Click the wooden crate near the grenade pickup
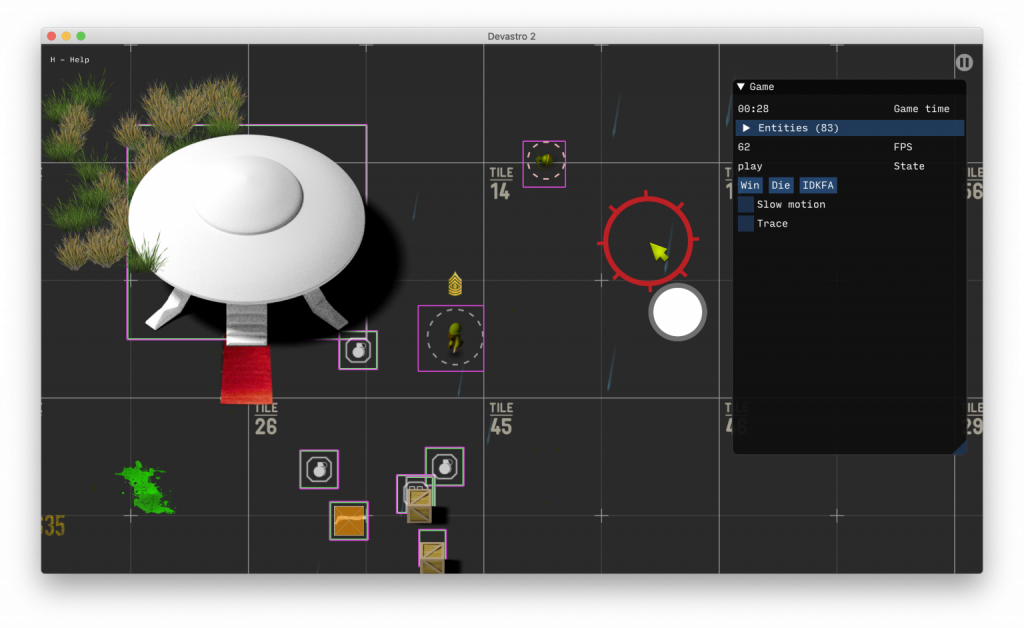Viewport: 1024px width, 628px height. click(x=419, y=505)
